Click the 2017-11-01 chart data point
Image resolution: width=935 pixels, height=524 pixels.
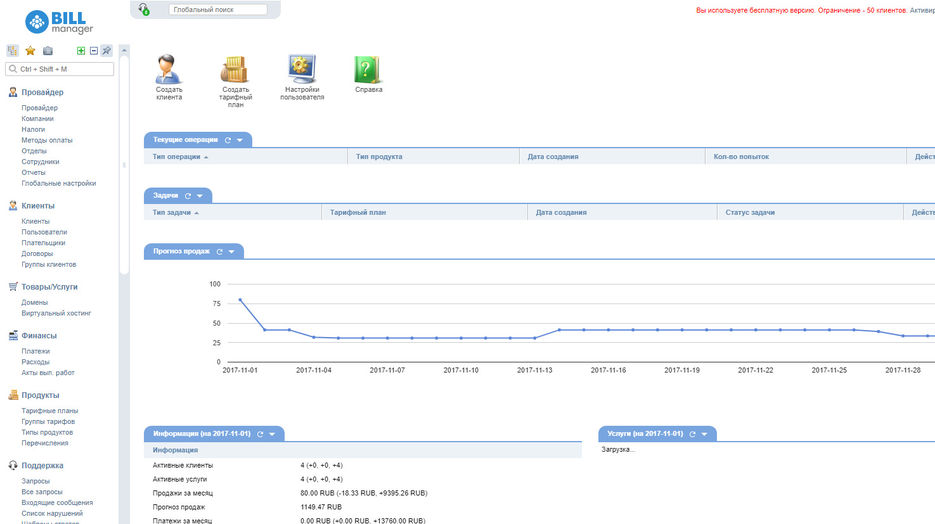coord(240,300)
